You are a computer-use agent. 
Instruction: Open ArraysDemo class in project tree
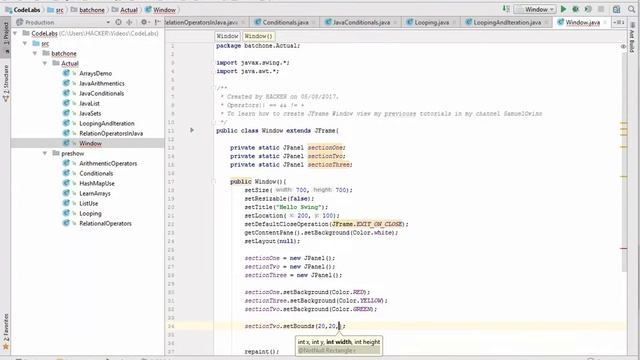click(96, 73)
